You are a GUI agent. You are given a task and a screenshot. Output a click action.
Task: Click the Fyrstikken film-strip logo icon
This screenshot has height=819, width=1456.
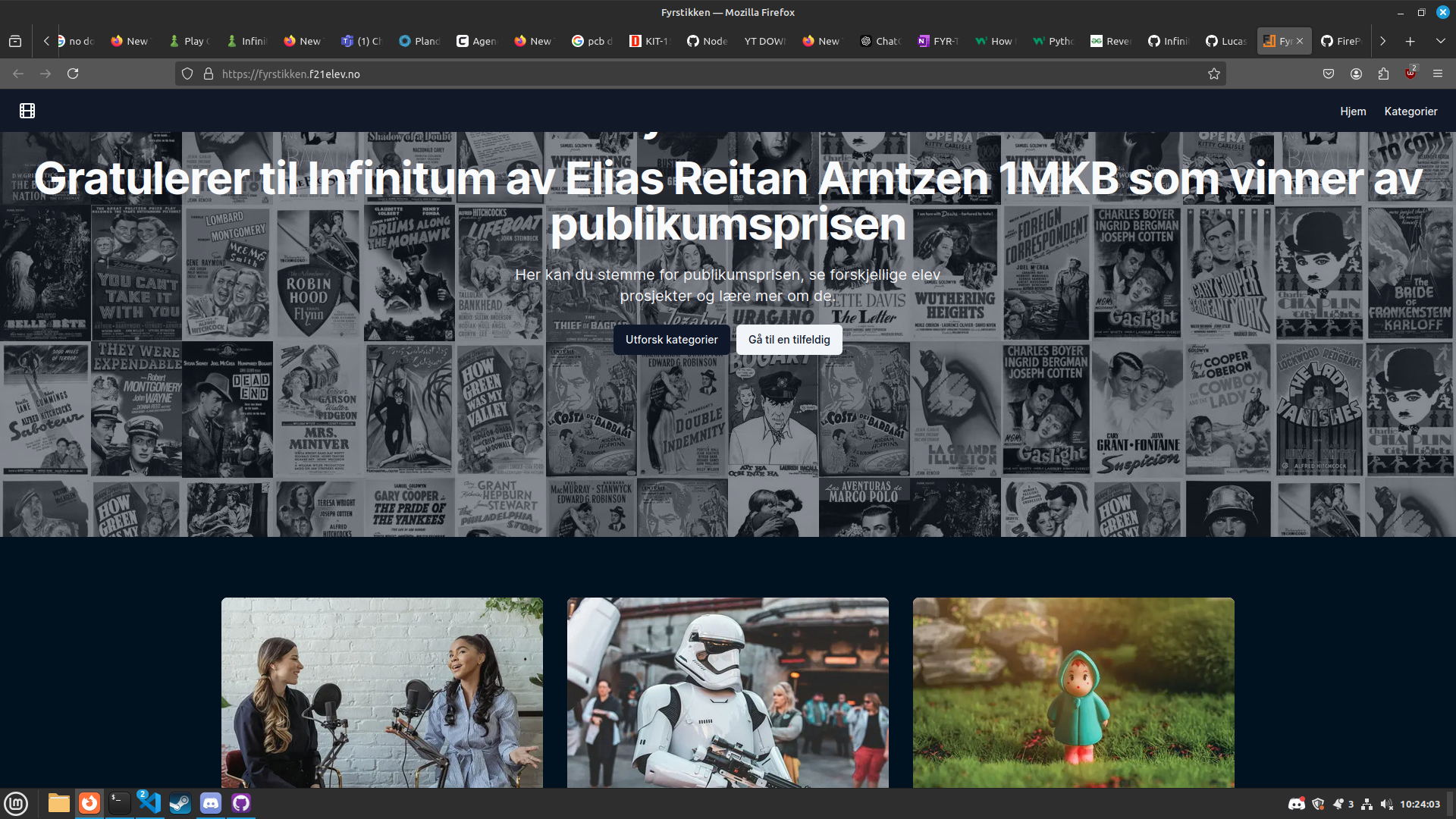click(x=27, y=111)
